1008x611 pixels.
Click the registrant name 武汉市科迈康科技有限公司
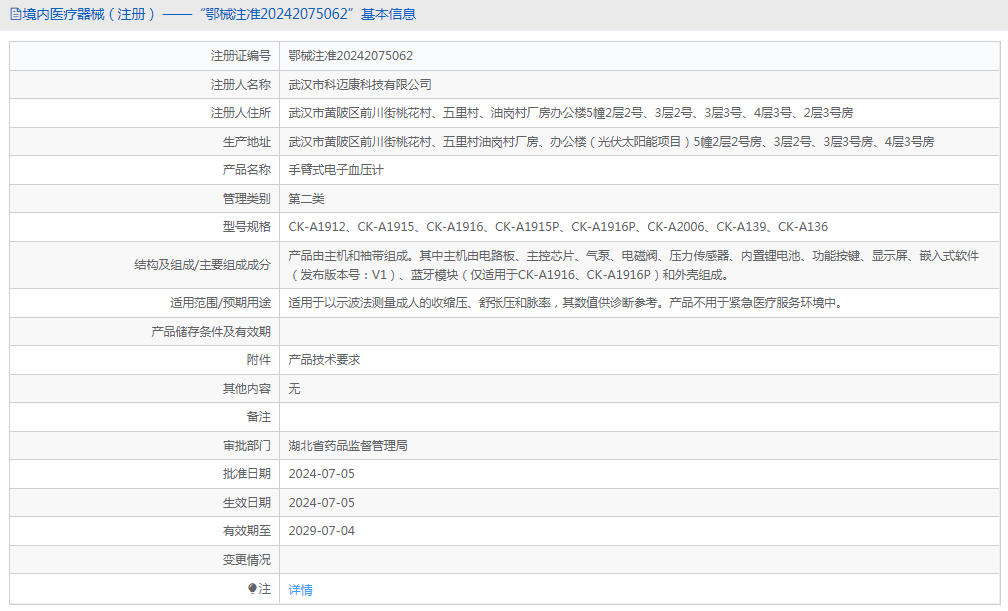(360, 85)
